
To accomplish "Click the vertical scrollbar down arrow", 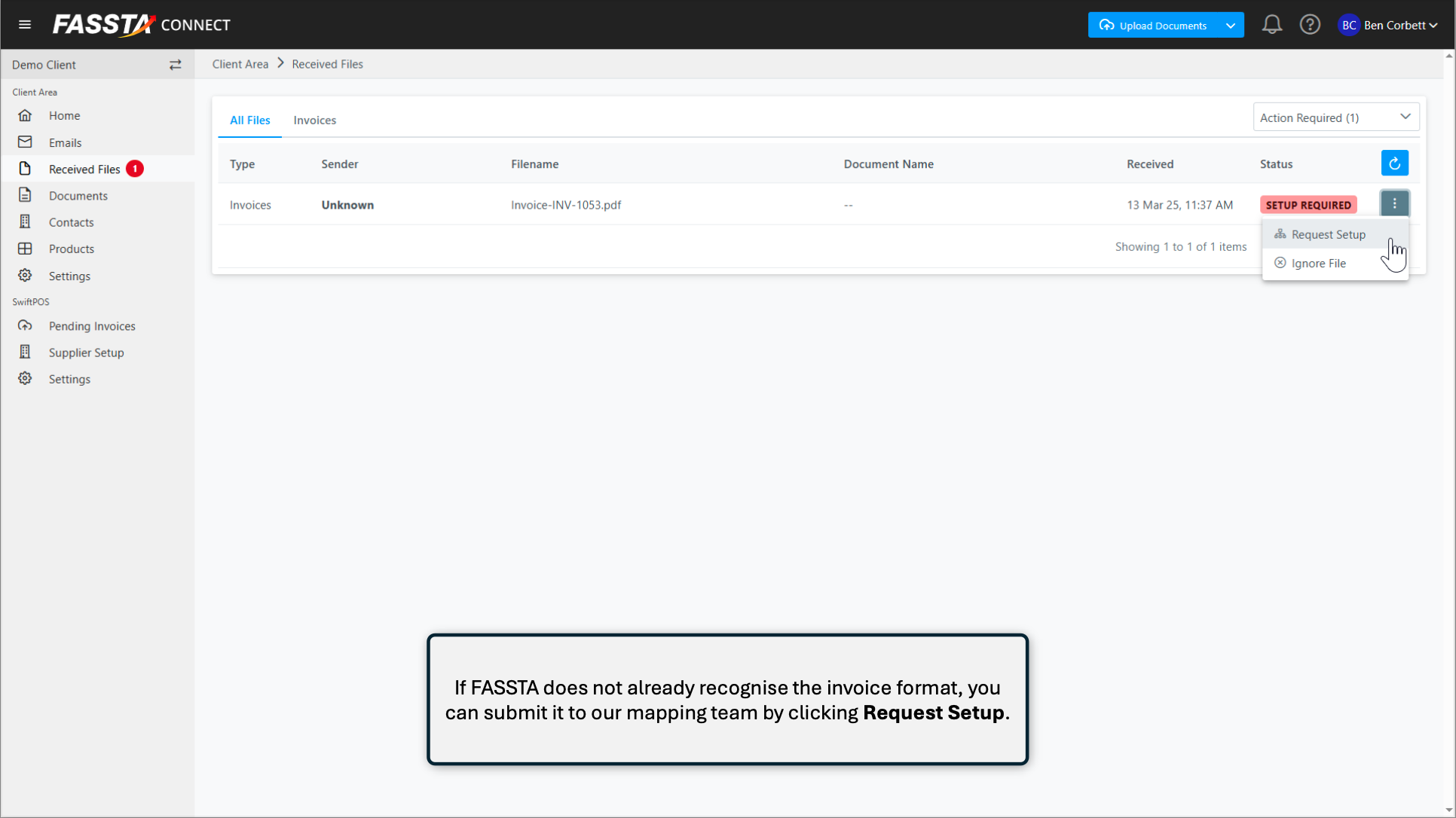I will coord(1449,810).
